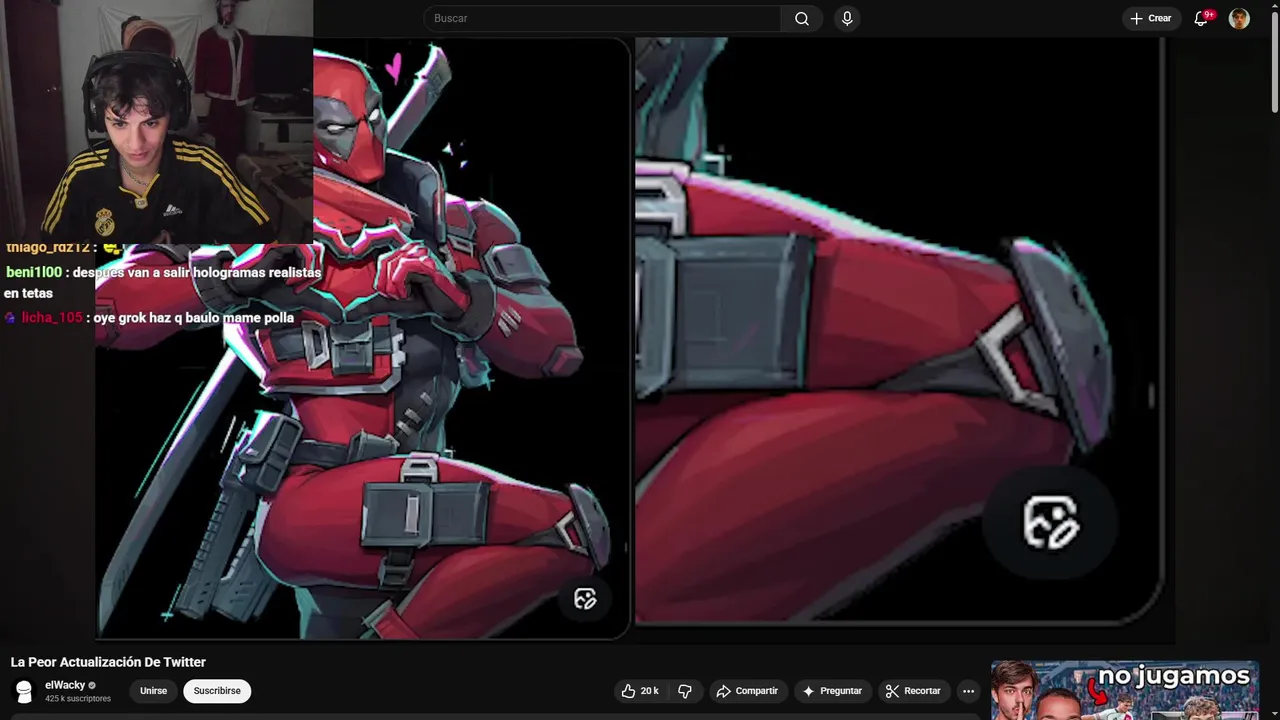Click the 425 k suscriptores text
Screen dimensions: 1280x720
coord(78,699)
